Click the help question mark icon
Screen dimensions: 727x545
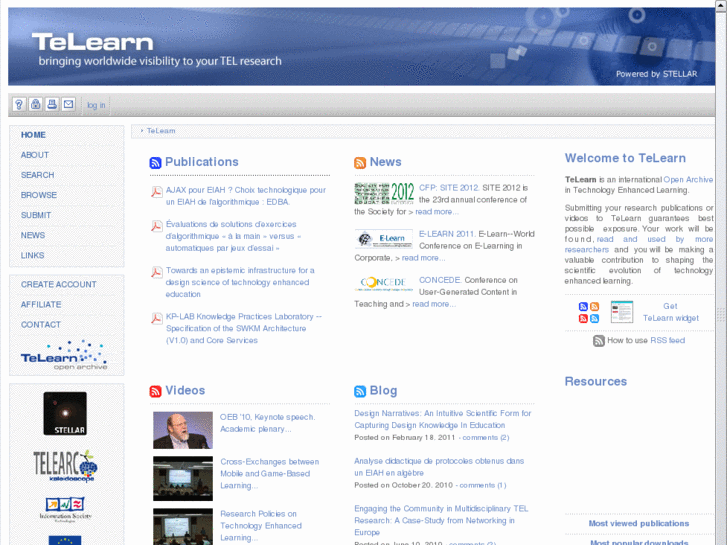(x=19, y=104)
